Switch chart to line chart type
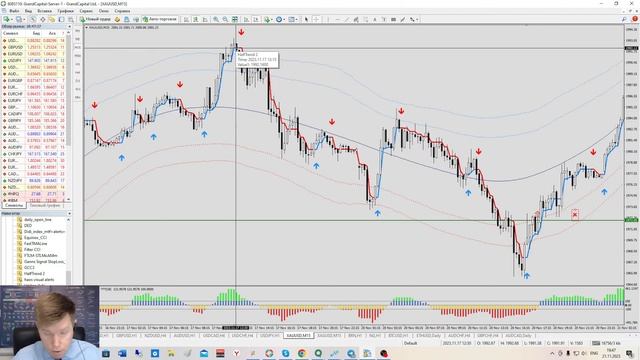This screenshot has height=360, width=640. (204, 19)
